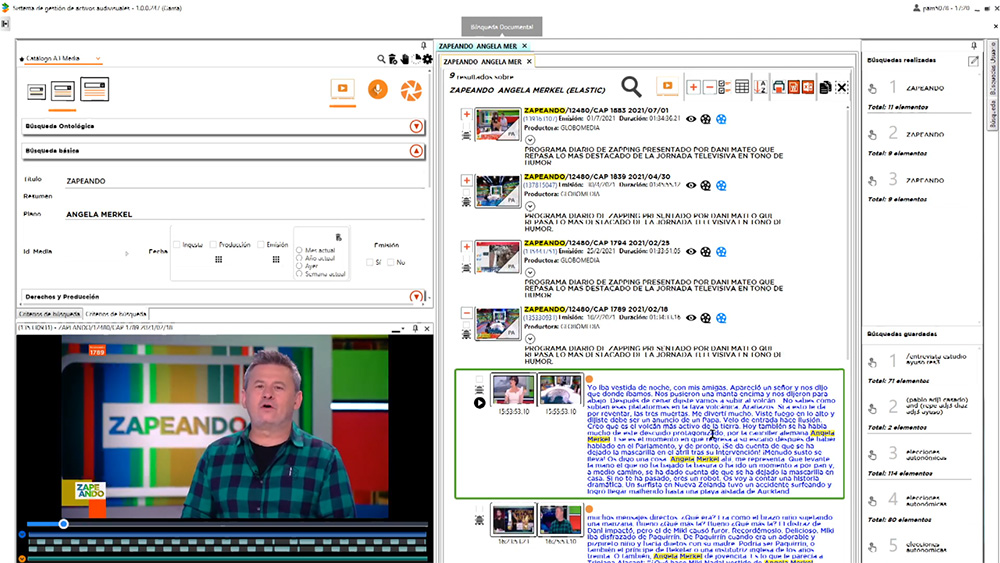The height and width of the screenshot is (563, 1000).
Task: Click the select-all checklist icon in results toolbar
Action: coord(724,87)
